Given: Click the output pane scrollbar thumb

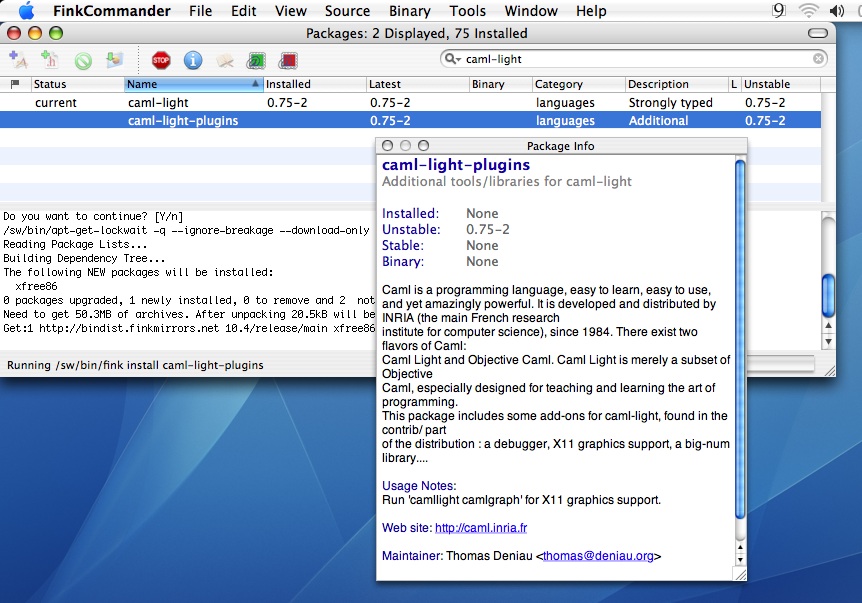Looking at the screenshot, I should point(828,296).
